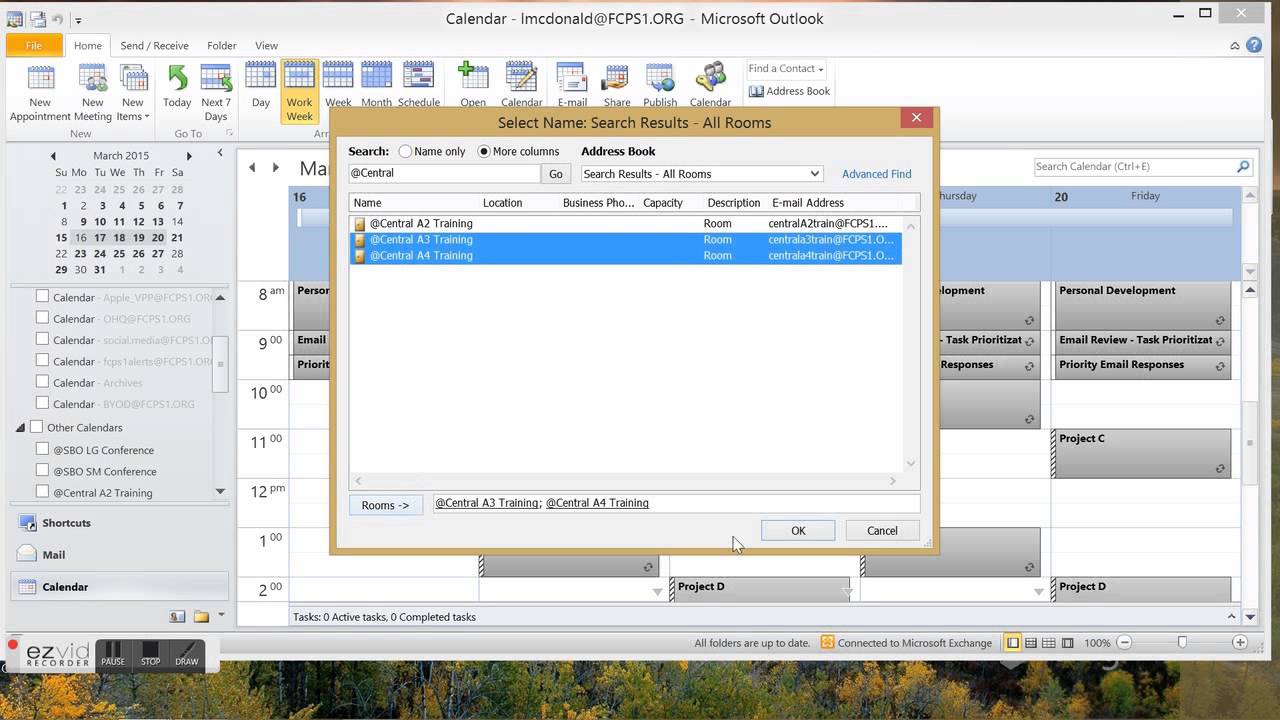The image size is (1280, 720).
Task: Open the View ribbon tab
Action: 266,45
